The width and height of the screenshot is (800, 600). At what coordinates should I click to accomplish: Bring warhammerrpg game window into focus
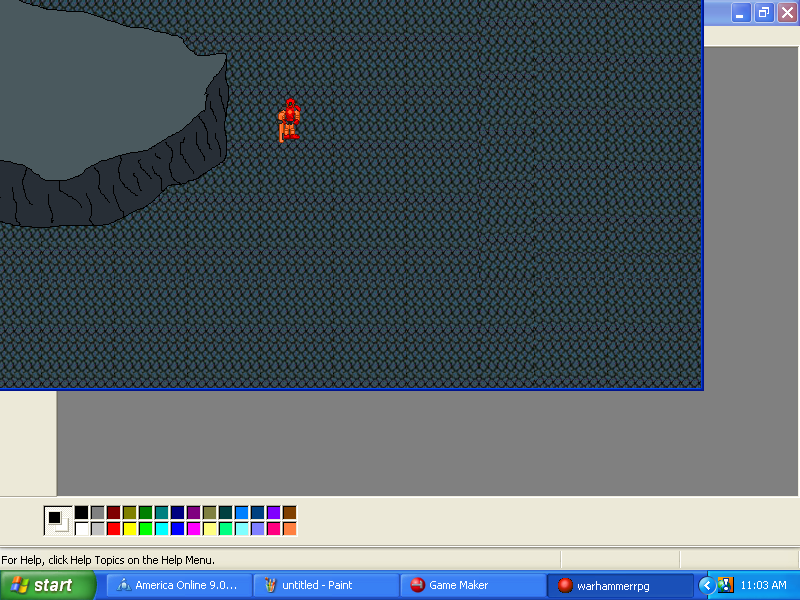click(620, 585)
